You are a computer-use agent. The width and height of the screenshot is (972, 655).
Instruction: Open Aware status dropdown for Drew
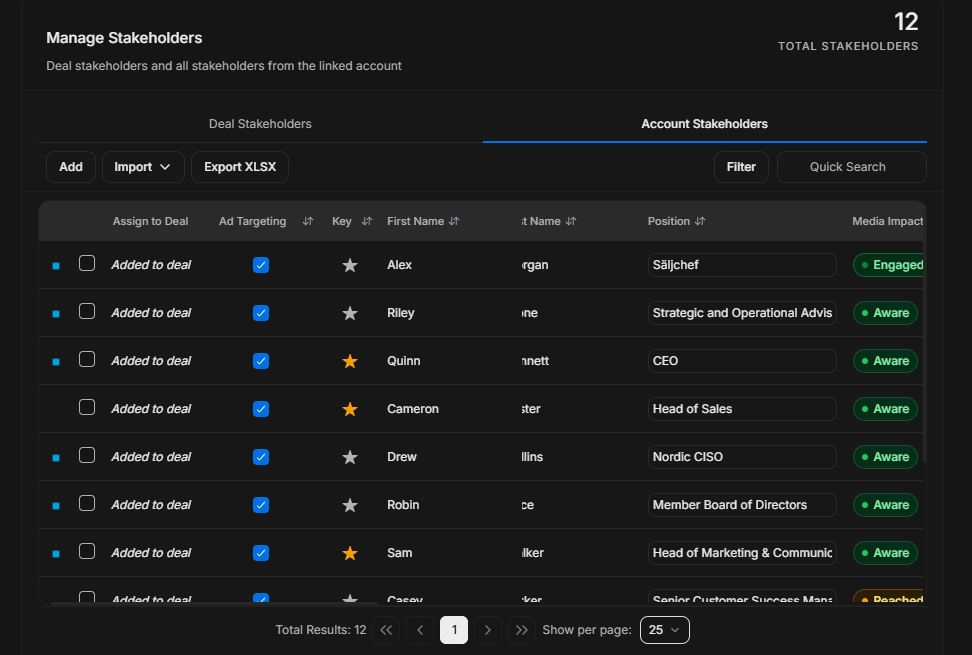click(885, 457)
